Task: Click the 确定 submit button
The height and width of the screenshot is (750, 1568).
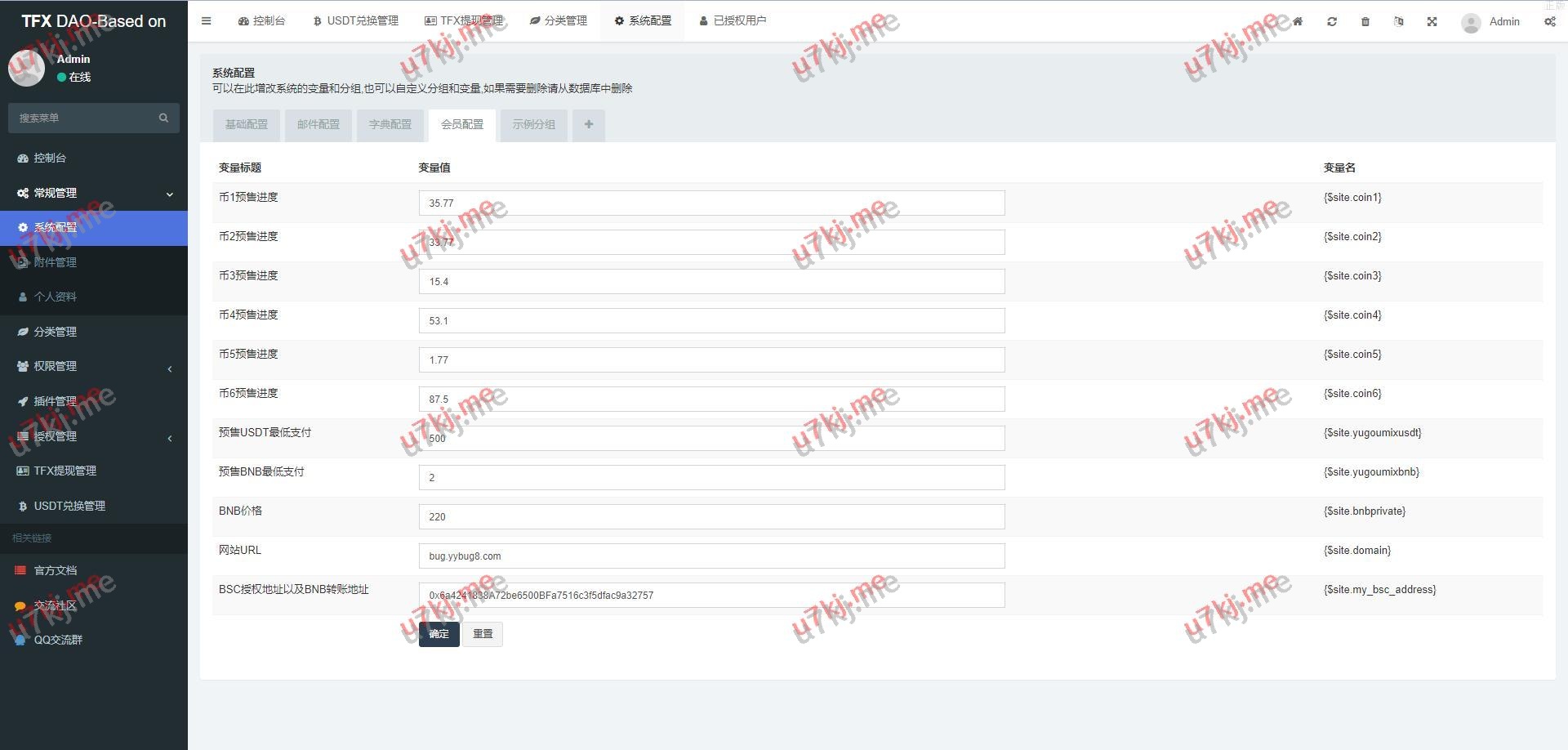Action: (x=439, y=634)
